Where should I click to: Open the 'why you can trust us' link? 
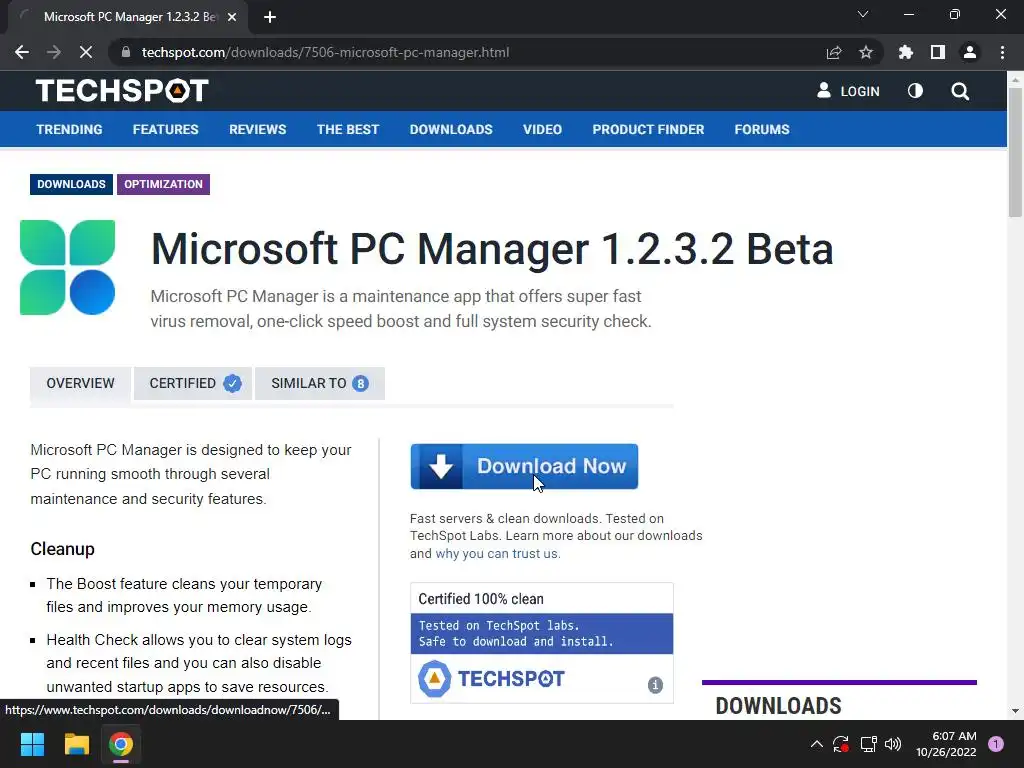pyautogui.click(x=496, y=554)
